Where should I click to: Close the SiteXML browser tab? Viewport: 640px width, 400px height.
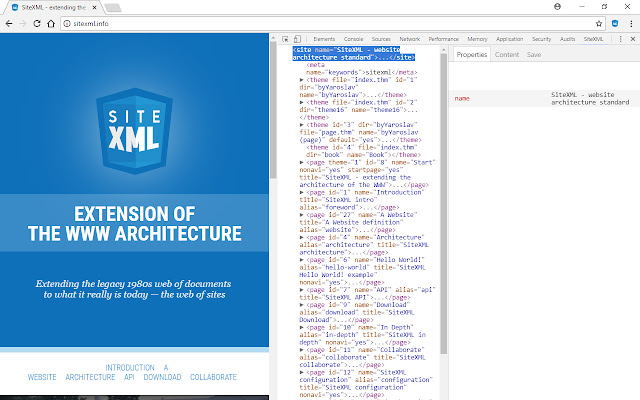pyautogui.click(x=94, y=7)
